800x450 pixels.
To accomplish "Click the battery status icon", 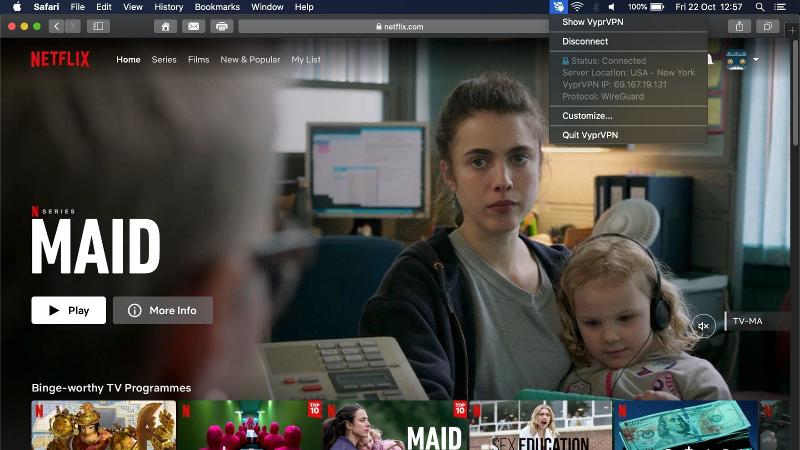I will pos(657,7).
